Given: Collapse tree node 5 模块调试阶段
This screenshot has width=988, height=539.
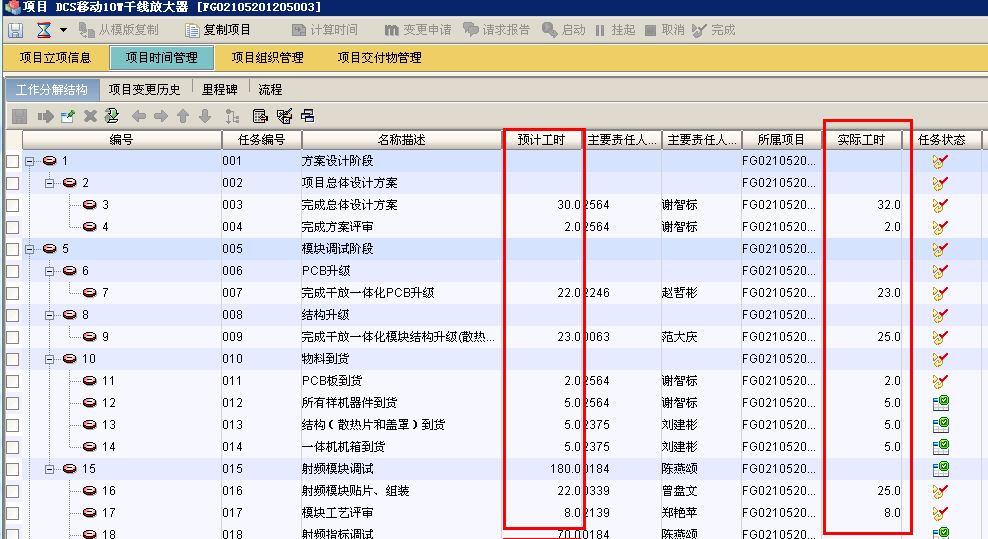Looking at the screenshot, I should [x=31, y=249].
